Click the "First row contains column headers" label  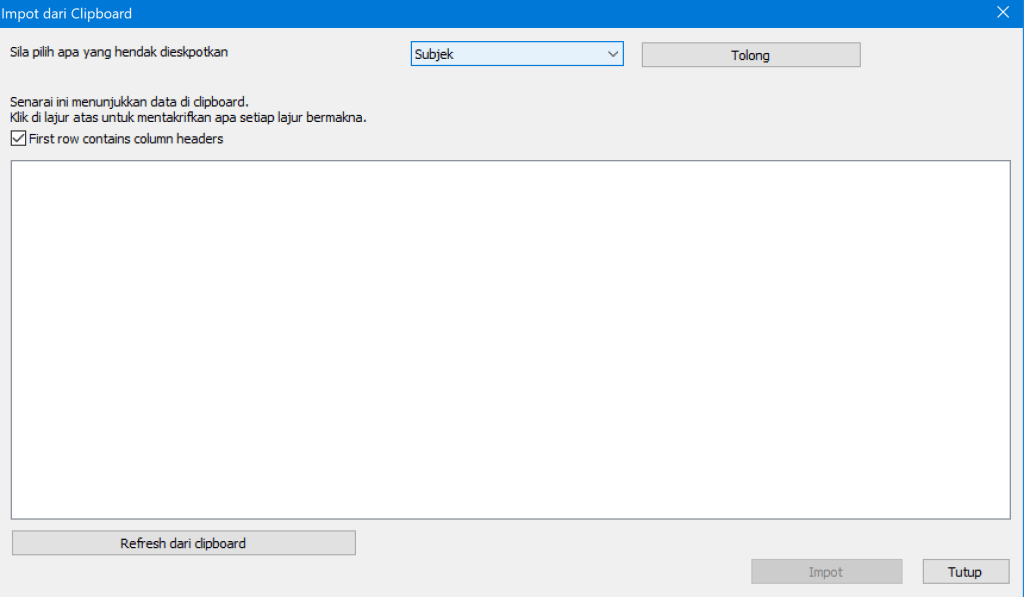(x=126, y=139)
